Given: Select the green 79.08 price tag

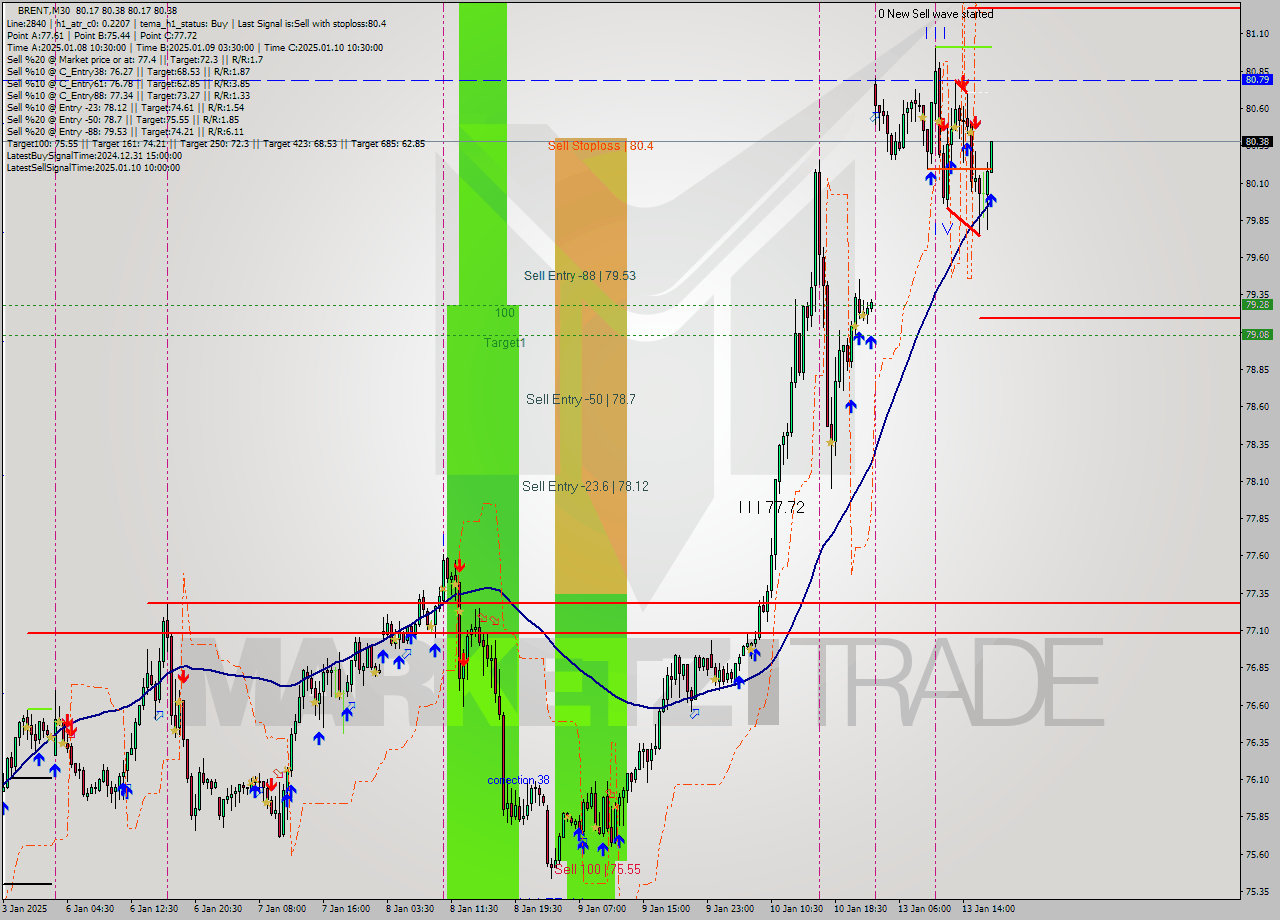Looking at the screenshot, I should 1257,334.
